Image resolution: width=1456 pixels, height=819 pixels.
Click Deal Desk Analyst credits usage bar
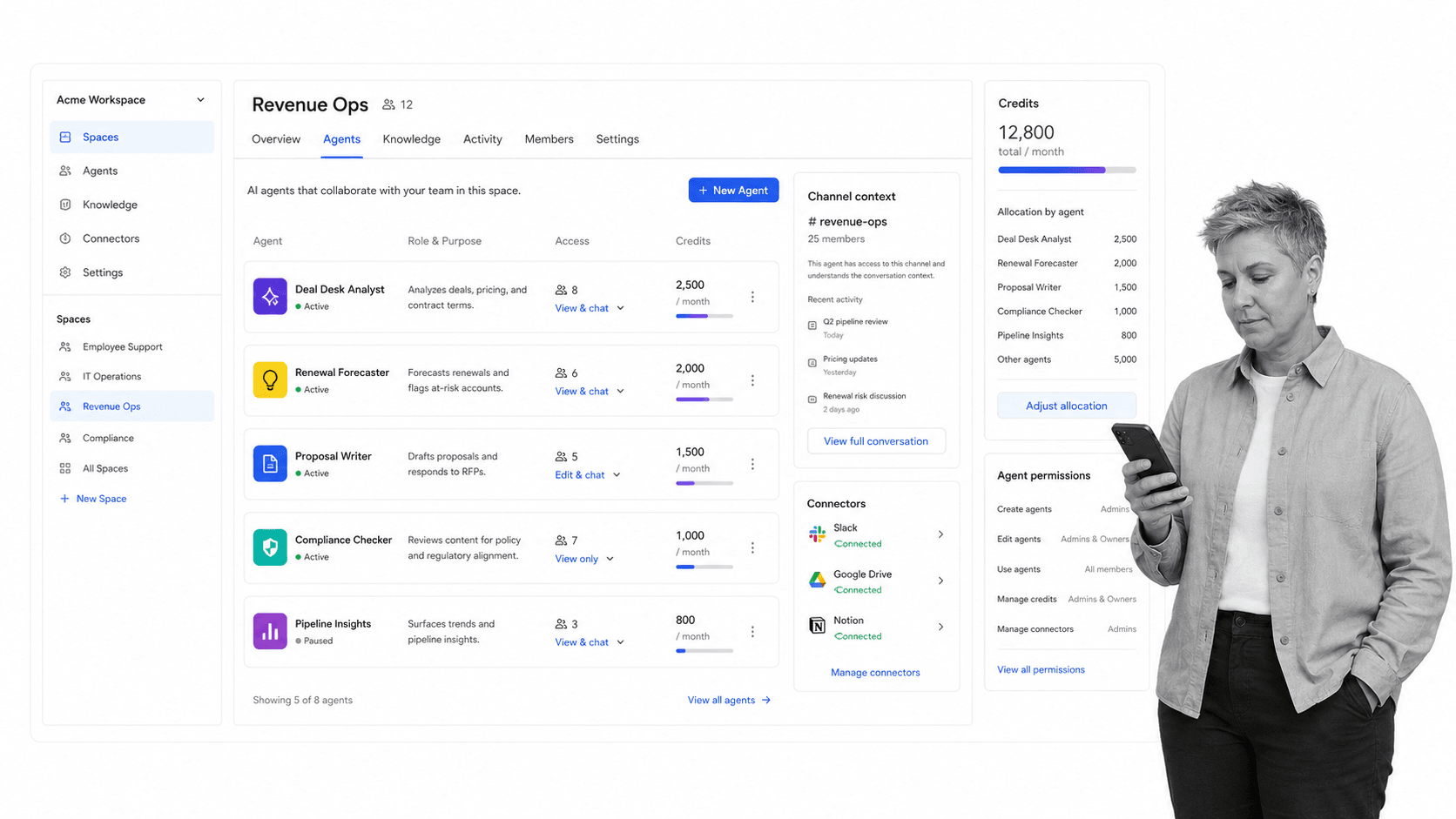[x=704, y=316]
